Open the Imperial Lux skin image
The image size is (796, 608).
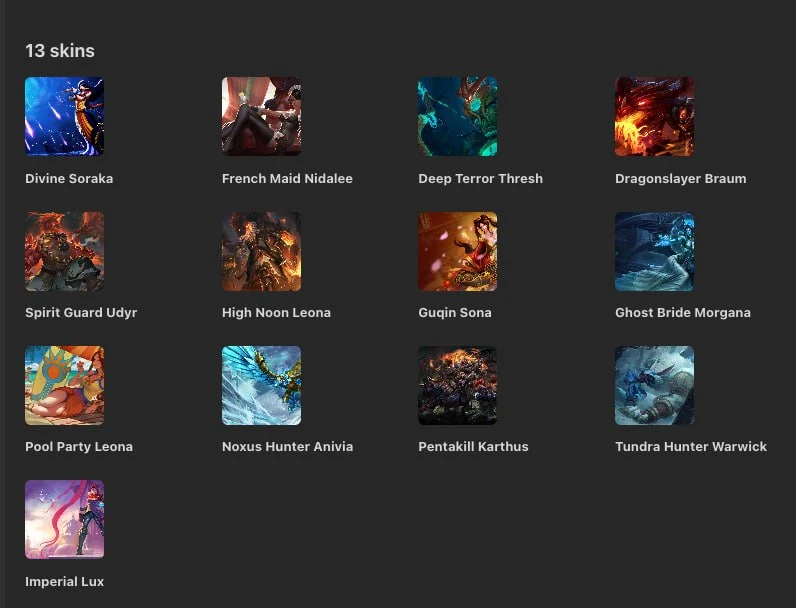coord(64,519)
